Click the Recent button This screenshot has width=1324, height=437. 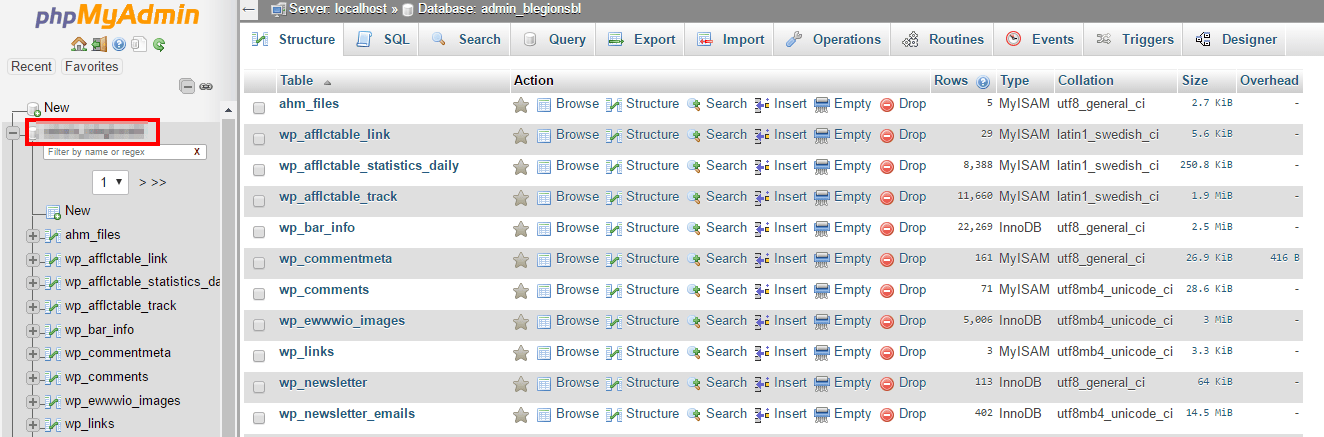pyautogui.click(x=32, y=67)
